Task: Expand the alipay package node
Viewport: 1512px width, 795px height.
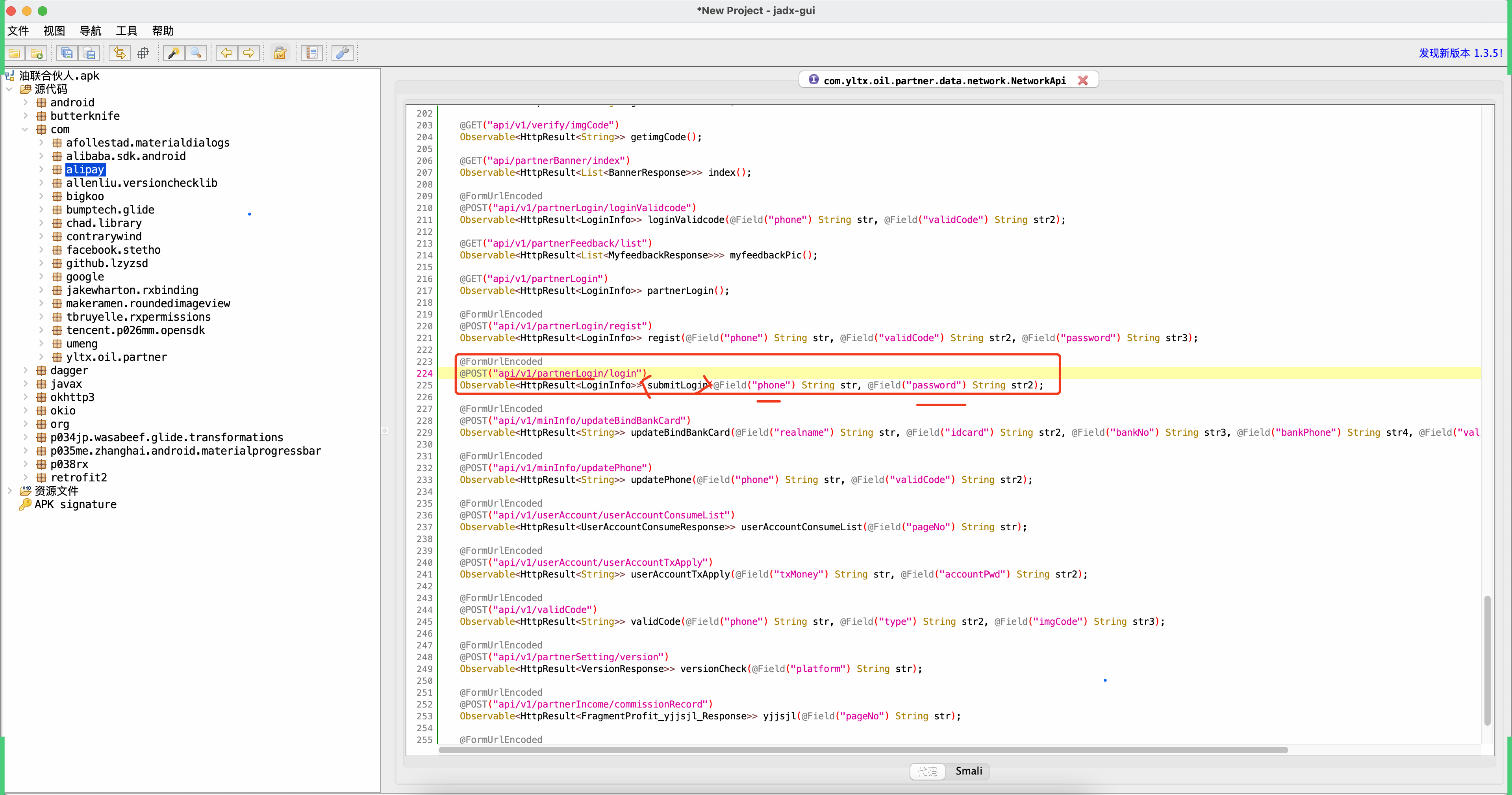Action: pyautogui.click(x=41, y=170)
